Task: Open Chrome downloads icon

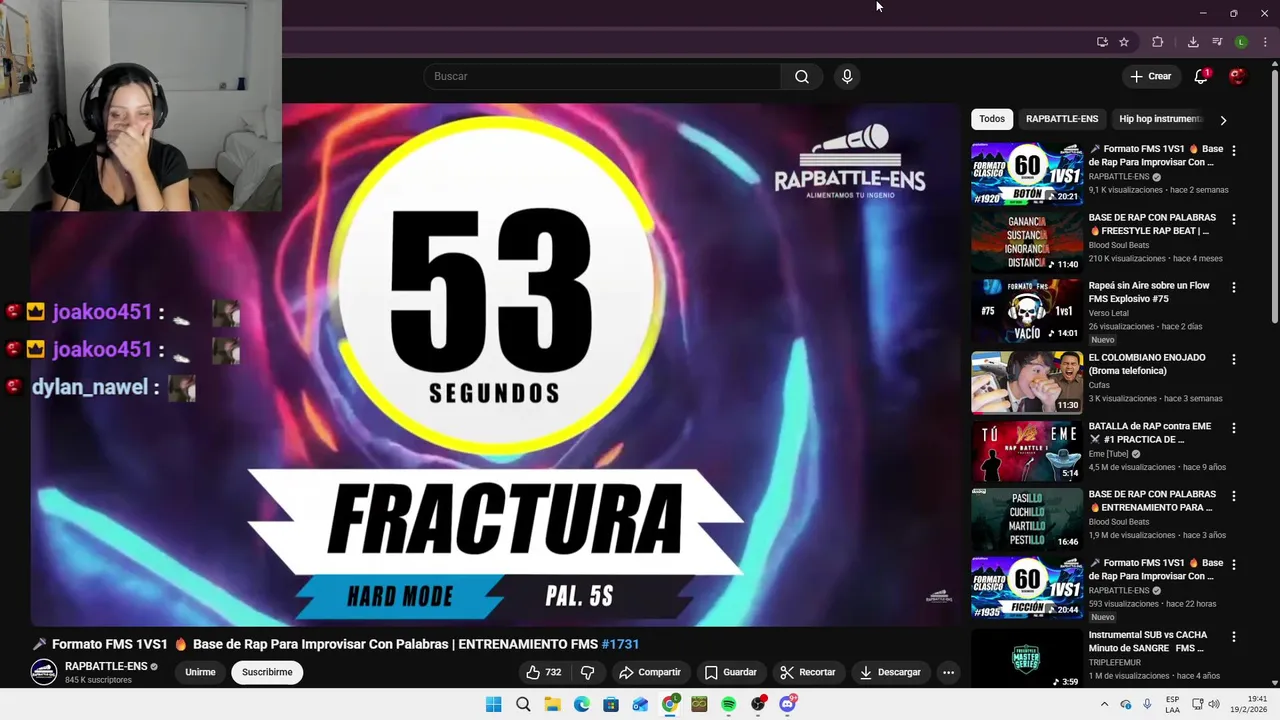Action: tap(1193, 42)
